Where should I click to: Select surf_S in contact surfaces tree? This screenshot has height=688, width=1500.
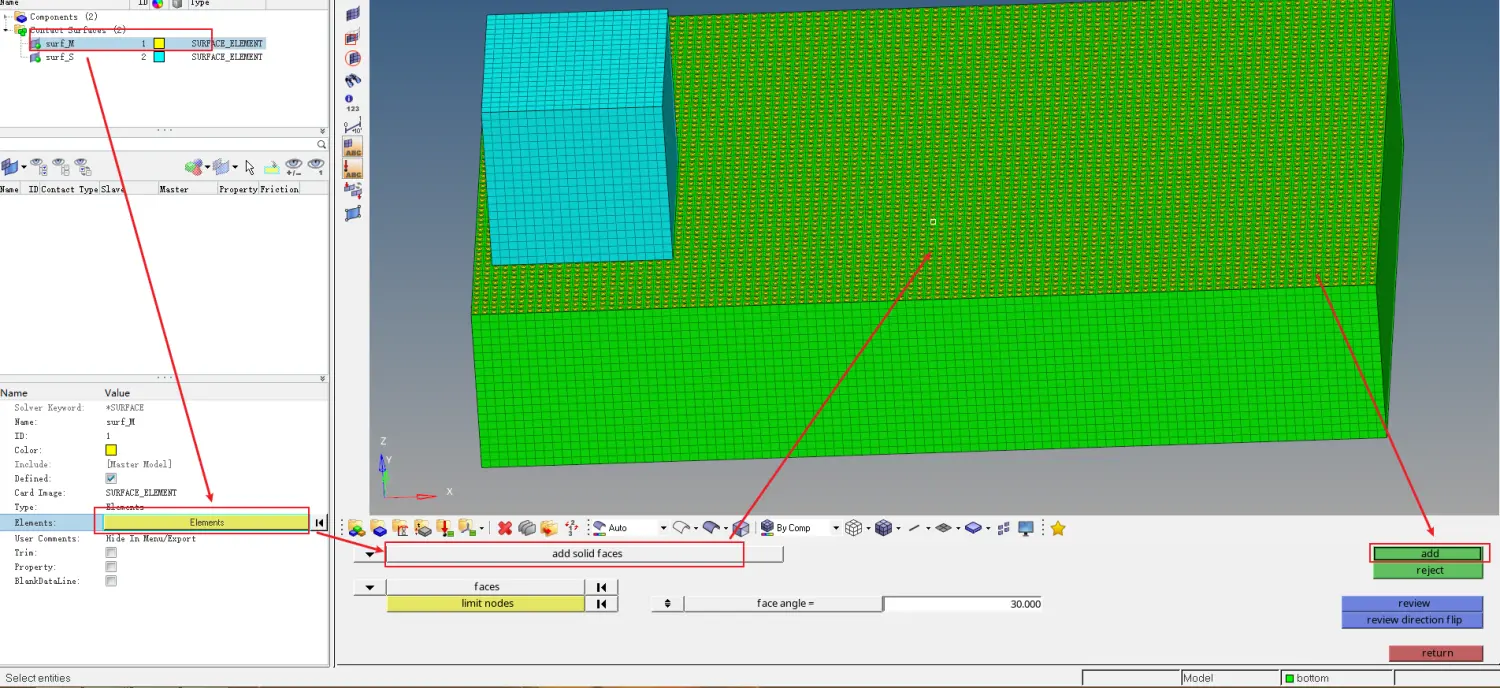pyautogui.click(x=59, y=57)
